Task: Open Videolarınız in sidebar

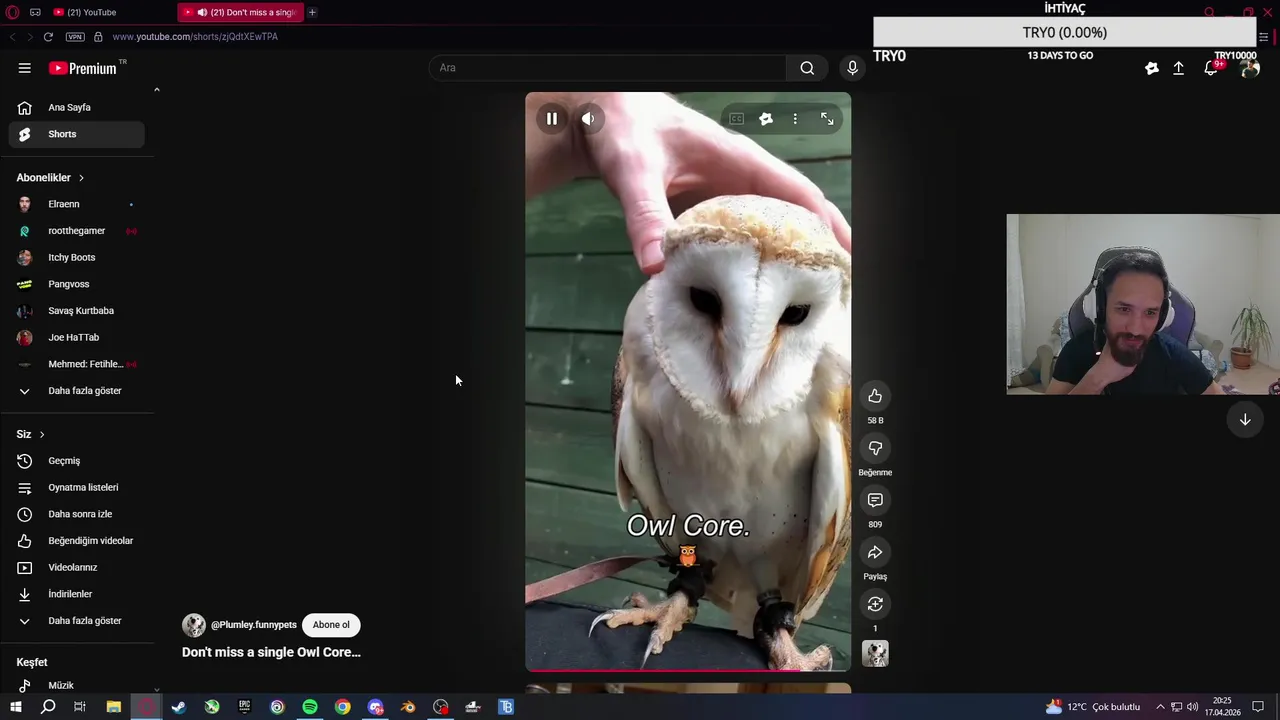Action: click(x=77, y=567)
